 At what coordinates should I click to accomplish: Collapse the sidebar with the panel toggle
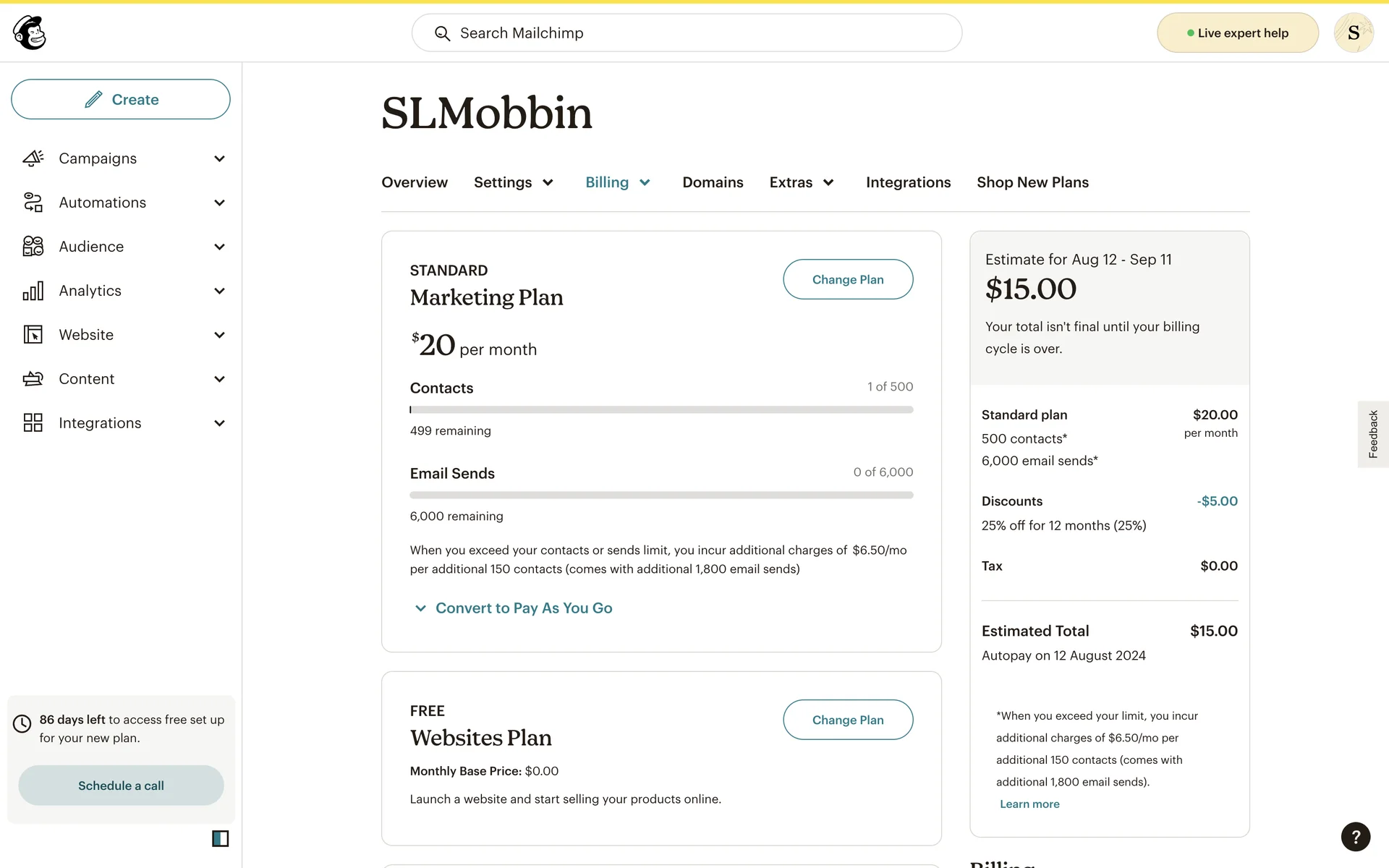click(220, 838)
